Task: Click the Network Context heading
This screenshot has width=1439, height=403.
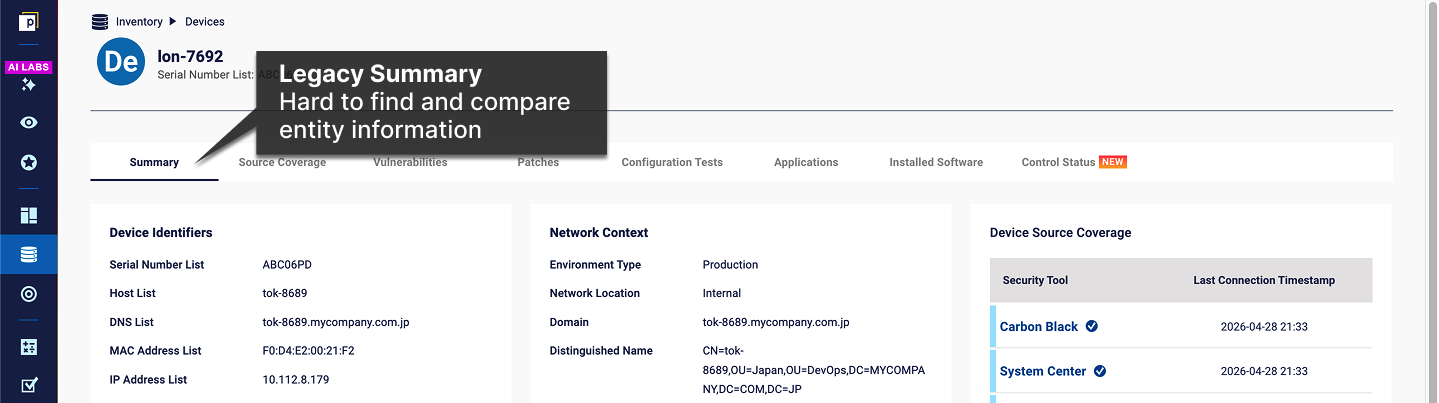Action: (599, 232)
